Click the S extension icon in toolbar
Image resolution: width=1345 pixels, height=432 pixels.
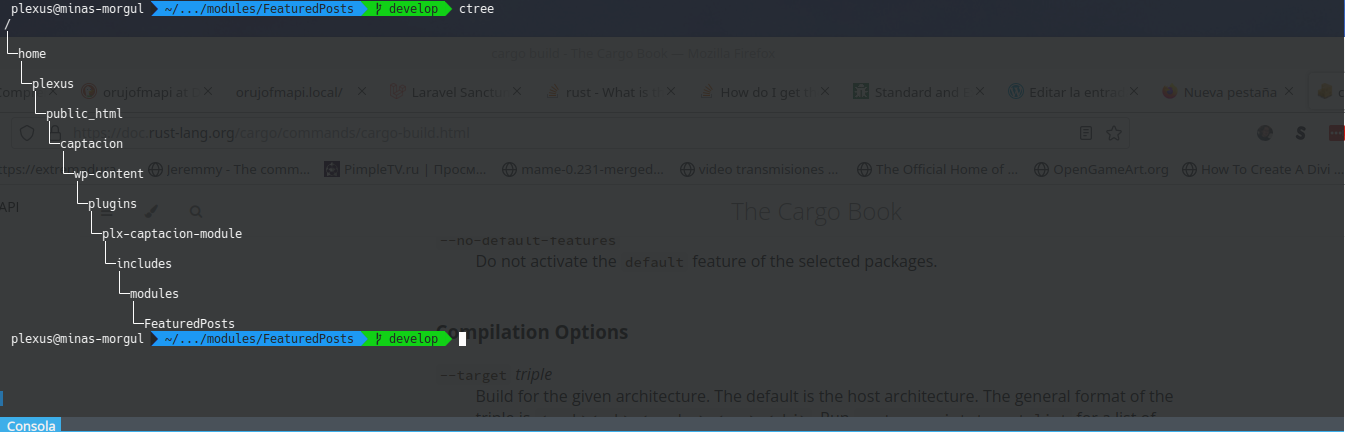pyautogui.click(x=1301, y=132)
